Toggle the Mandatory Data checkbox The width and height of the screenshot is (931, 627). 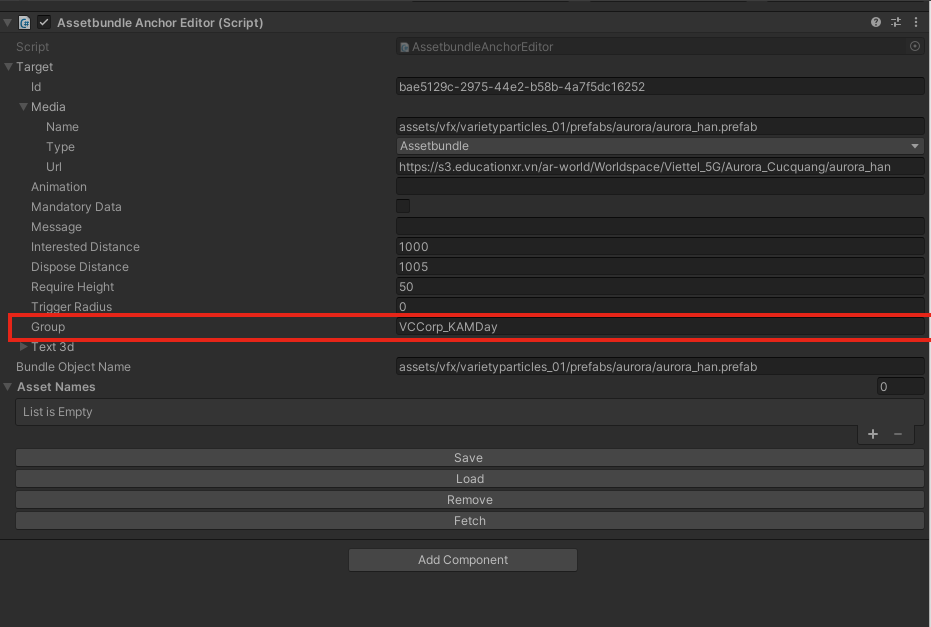(403, 206)
